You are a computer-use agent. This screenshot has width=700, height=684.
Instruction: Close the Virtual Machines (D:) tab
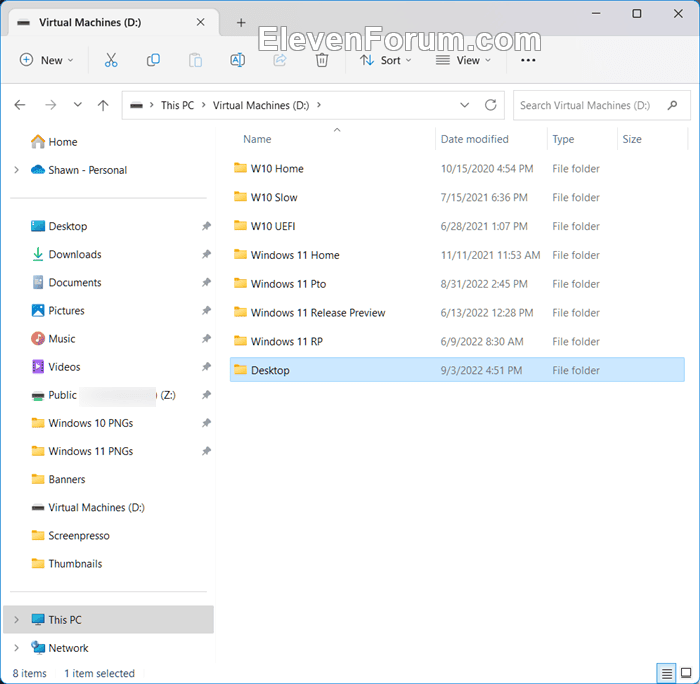pos(201,22)
